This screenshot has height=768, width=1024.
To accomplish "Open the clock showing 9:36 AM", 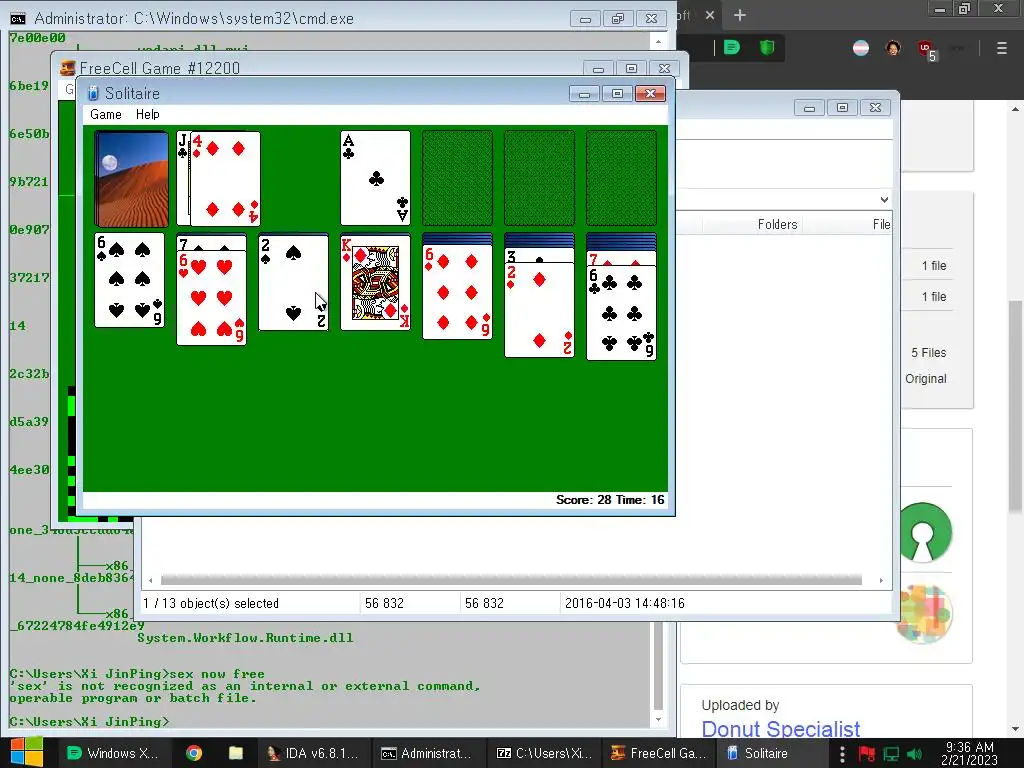I will click(970, 753).
